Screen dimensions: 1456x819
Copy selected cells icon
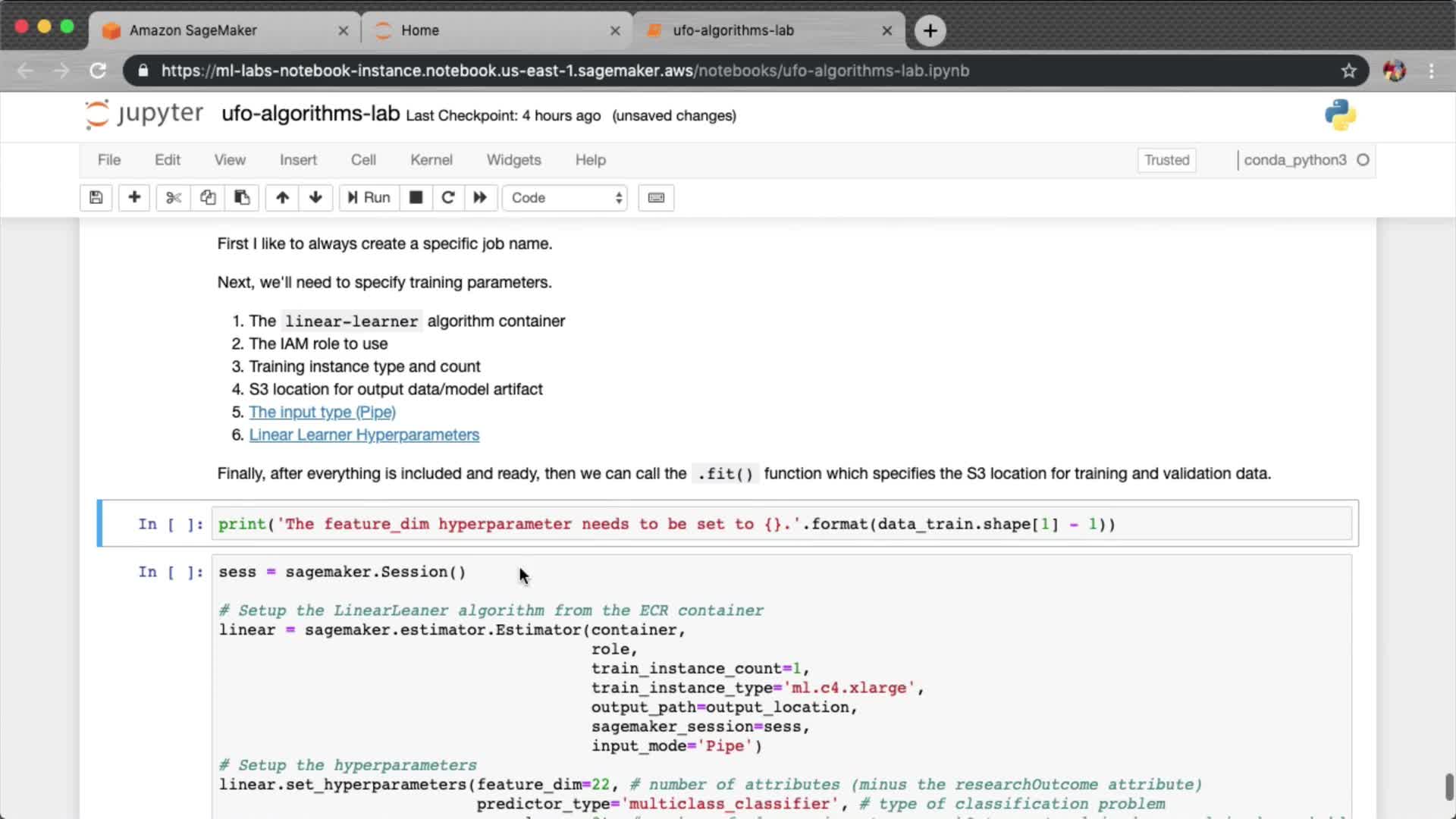pos(208,198)
